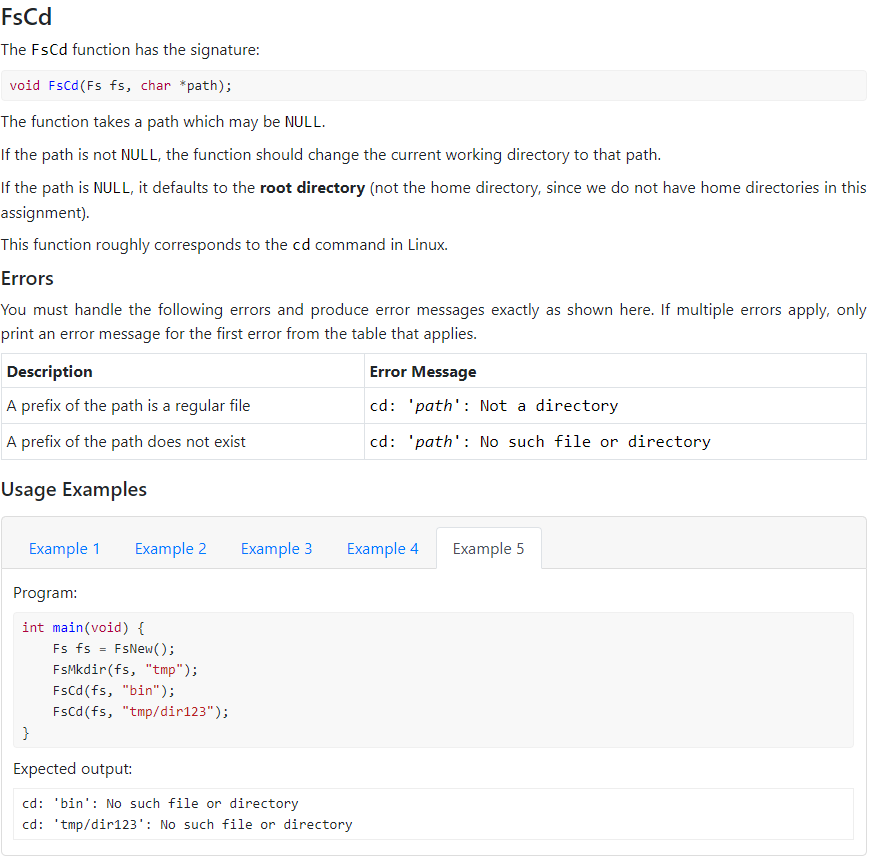This screenshot has height=857, width=869.
Task: Select the Example 3 tab
Action: (276, 548)
